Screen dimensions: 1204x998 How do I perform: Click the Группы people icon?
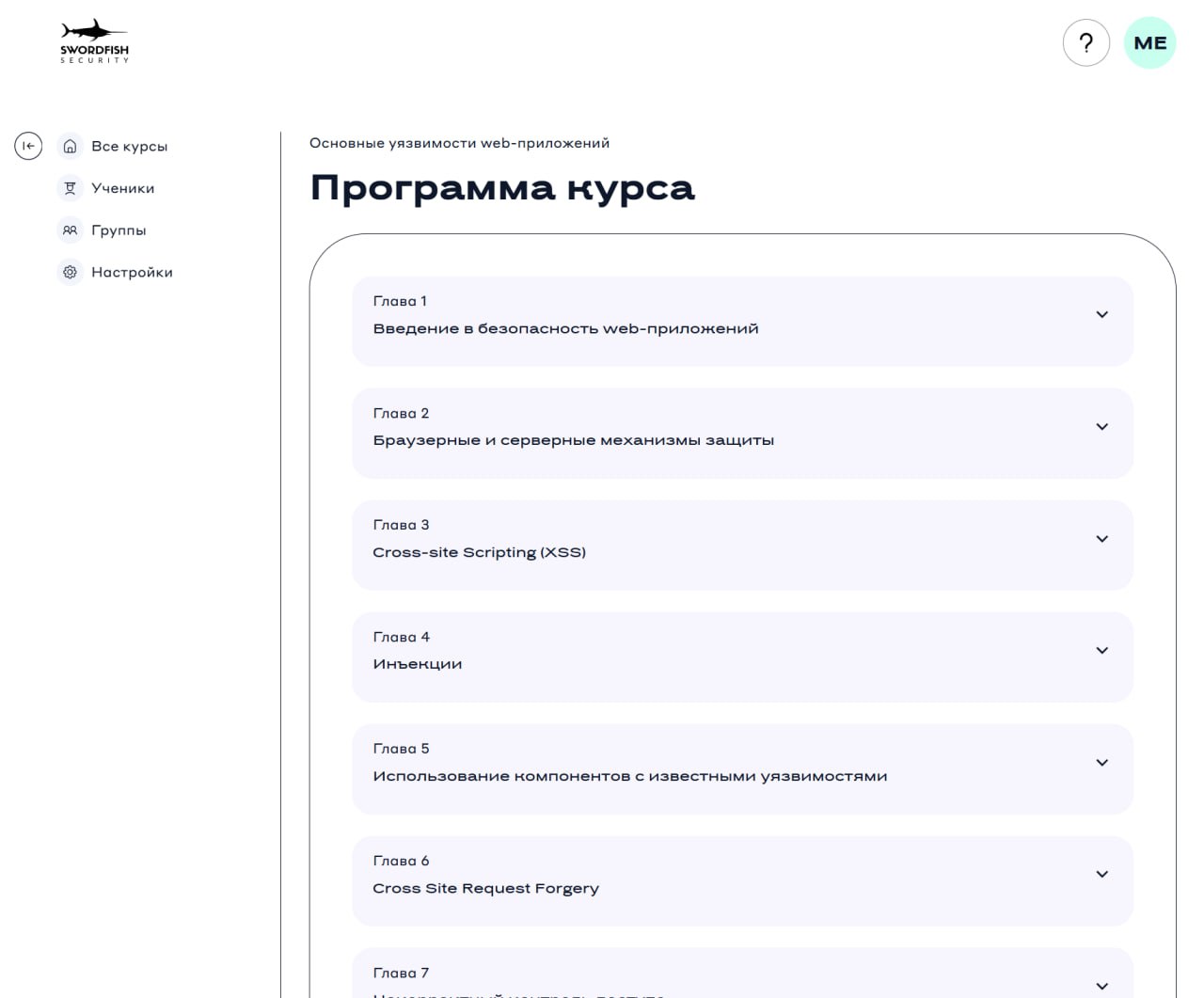tap(70, 230)
